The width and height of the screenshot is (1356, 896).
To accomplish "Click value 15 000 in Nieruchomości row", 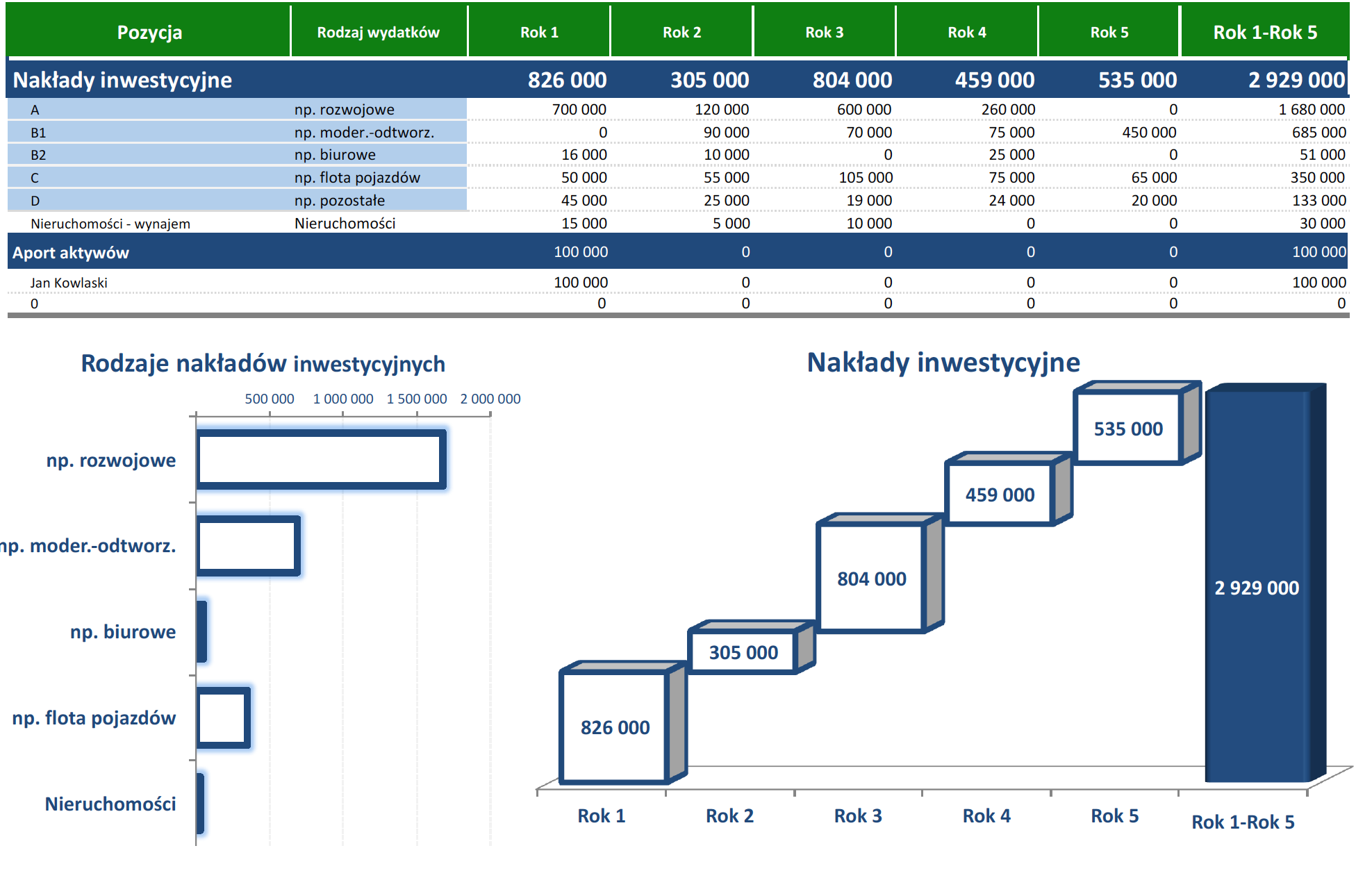I will 584,224.
